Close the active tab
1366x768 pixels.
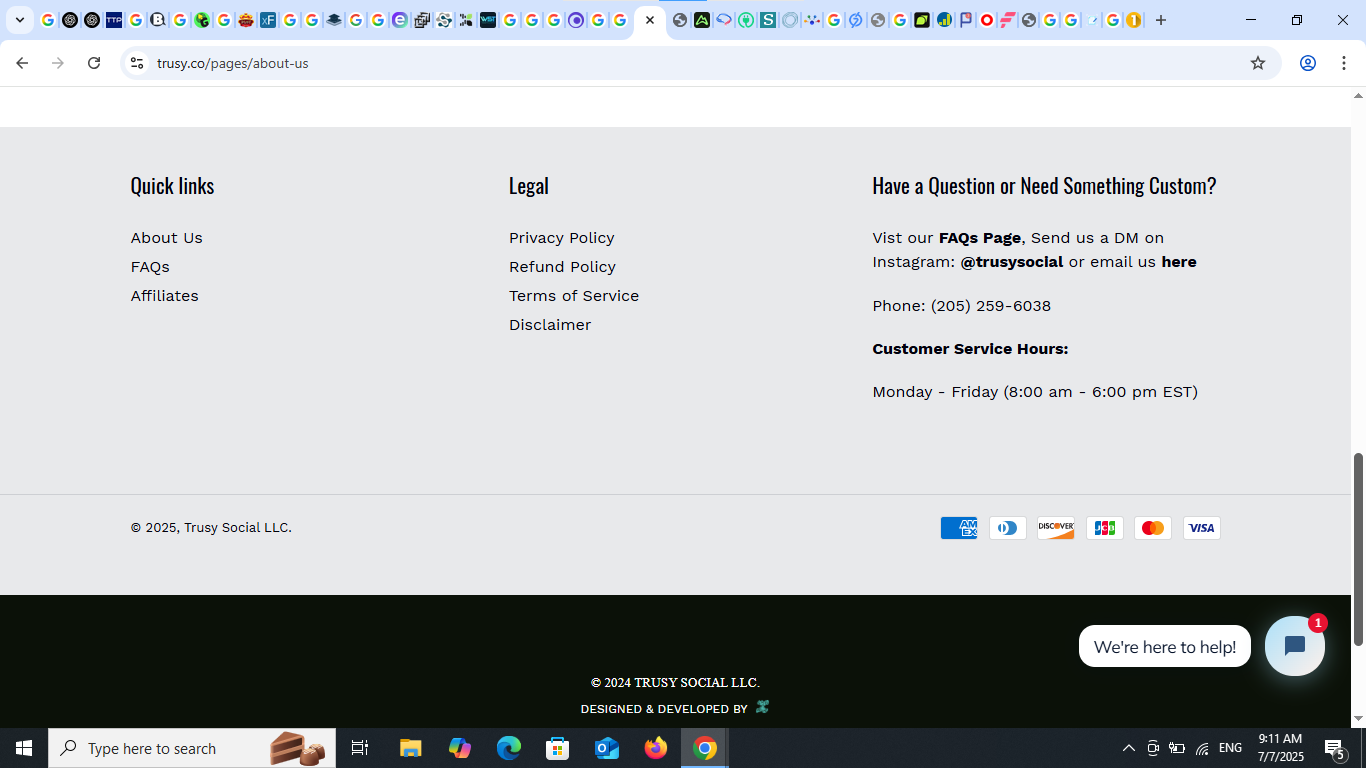click(650, 20)
